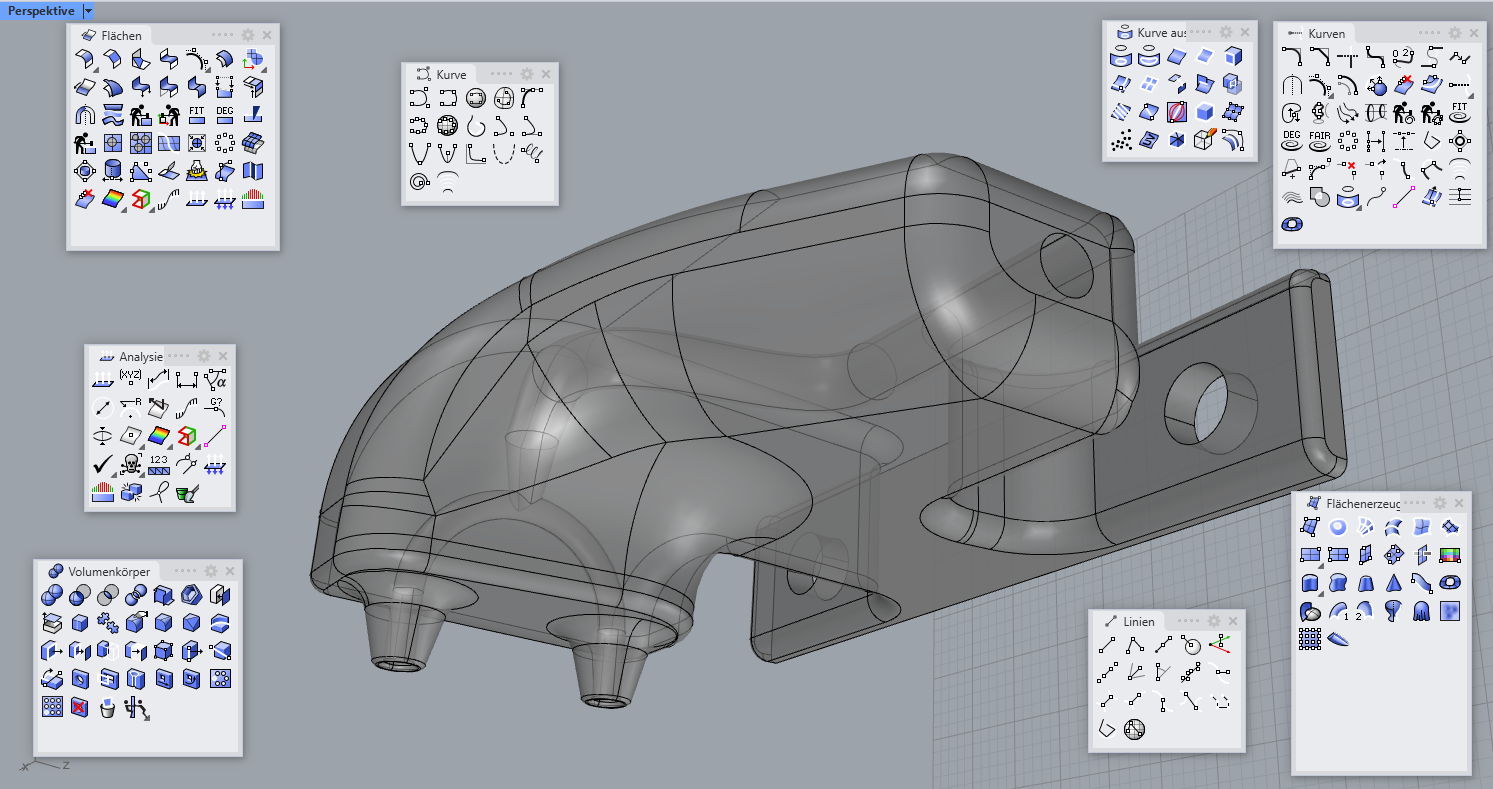Viewport: 1493px width, 789px height.
Task: Click the Perspektive viewport title
Action: (x=40, y=10)
